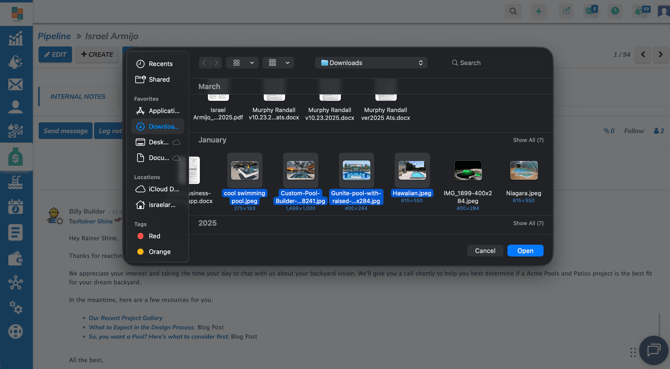Go to next record arrow
Image resolution: width=670 pixels, height=369 pixels.
pyautogui.click(x=661, y=55)
